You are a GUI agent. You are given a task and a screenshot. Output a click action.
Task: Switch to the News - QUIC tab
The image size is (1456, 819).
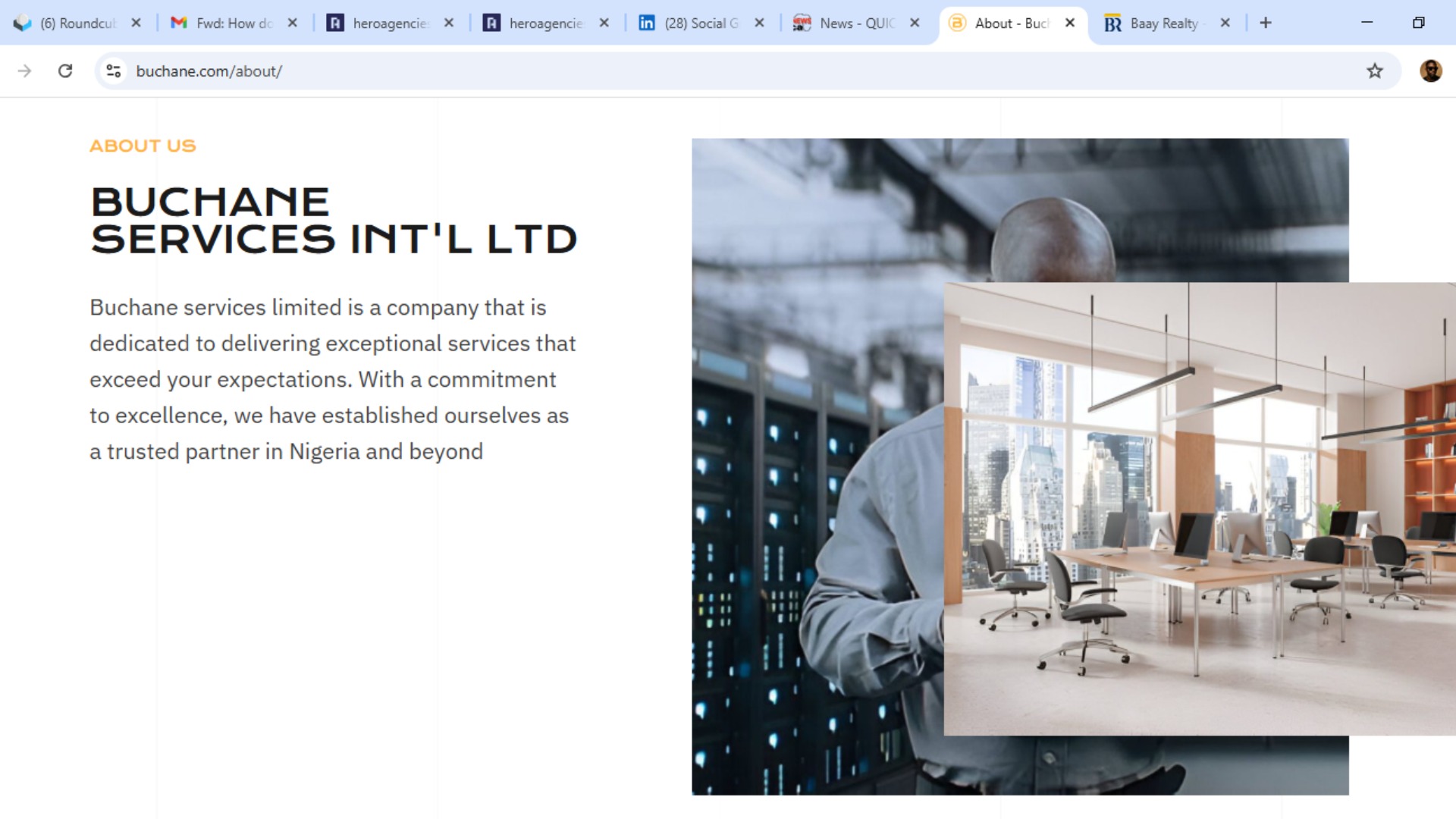click(x=857, y=23)
